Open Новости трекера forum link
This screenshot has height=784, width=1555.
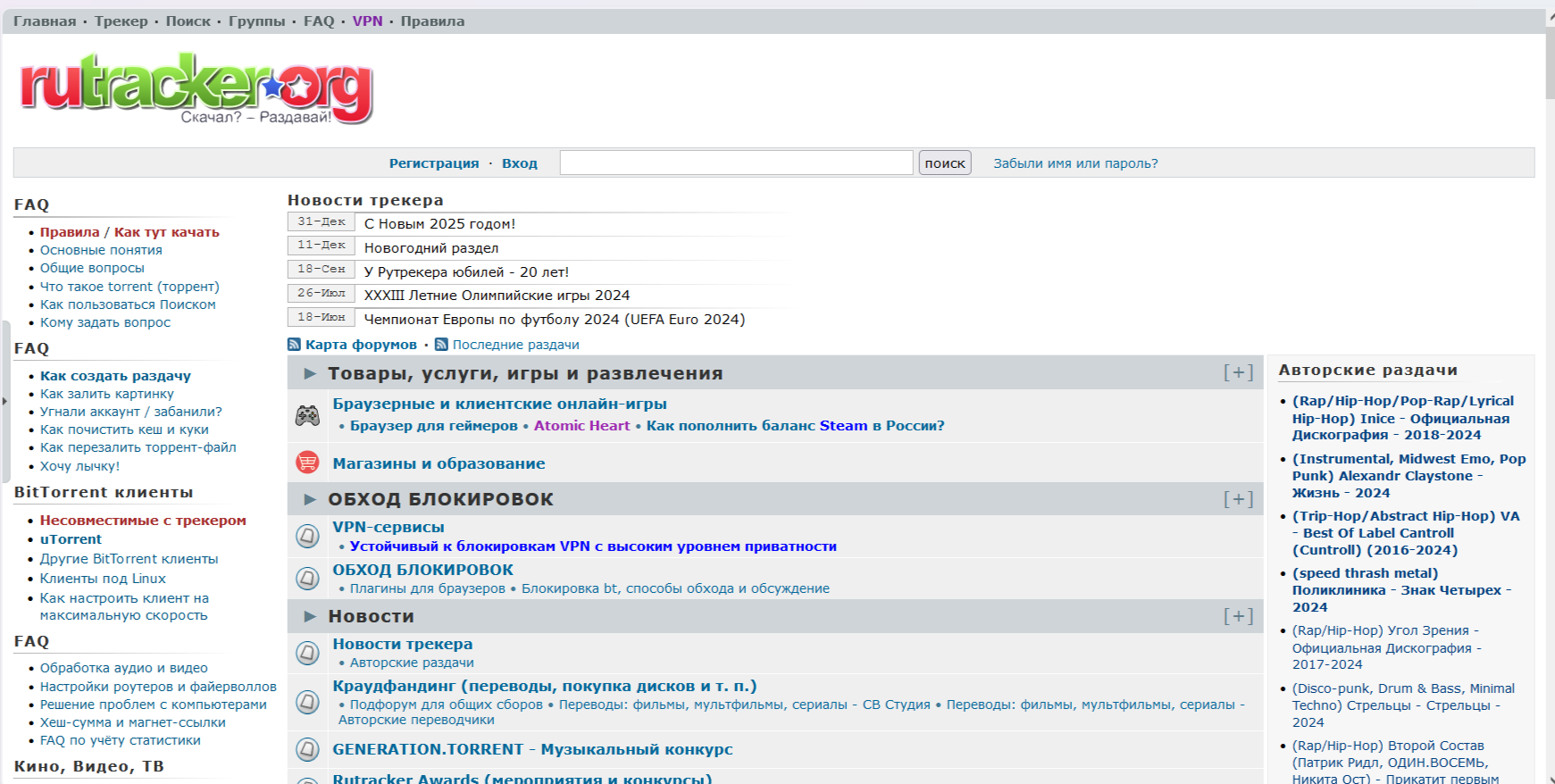403,644
